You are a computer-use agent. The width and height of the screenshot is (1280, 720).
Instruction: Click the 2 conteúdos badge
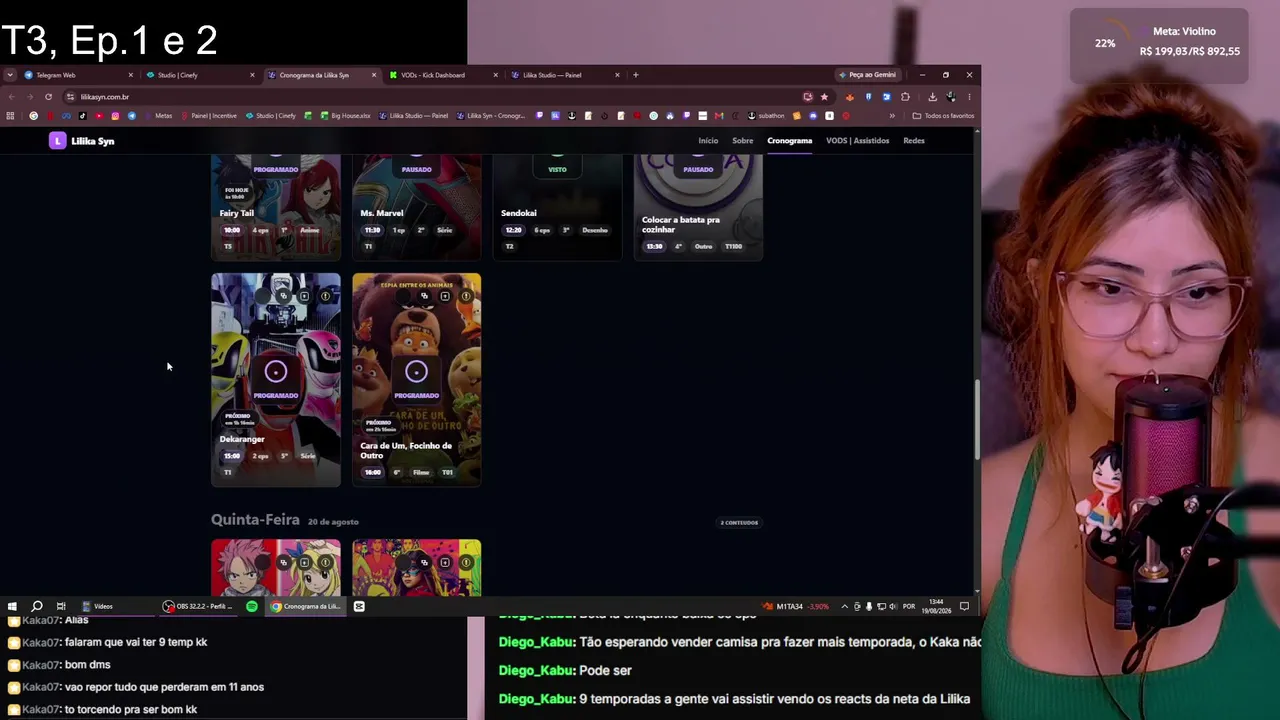tap(739, 522)
